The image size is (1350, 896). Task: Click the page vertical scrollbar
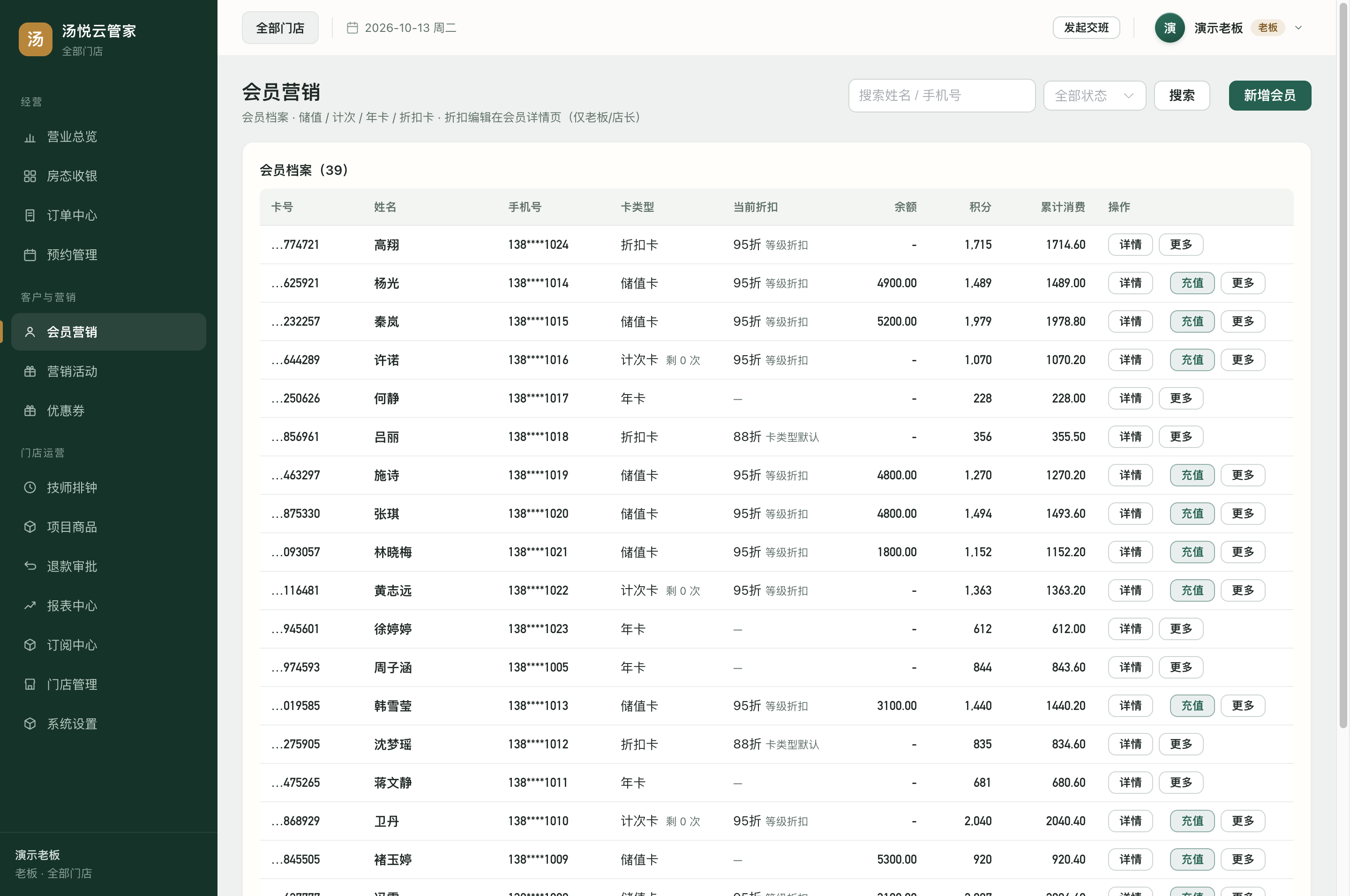[1343, 366]
